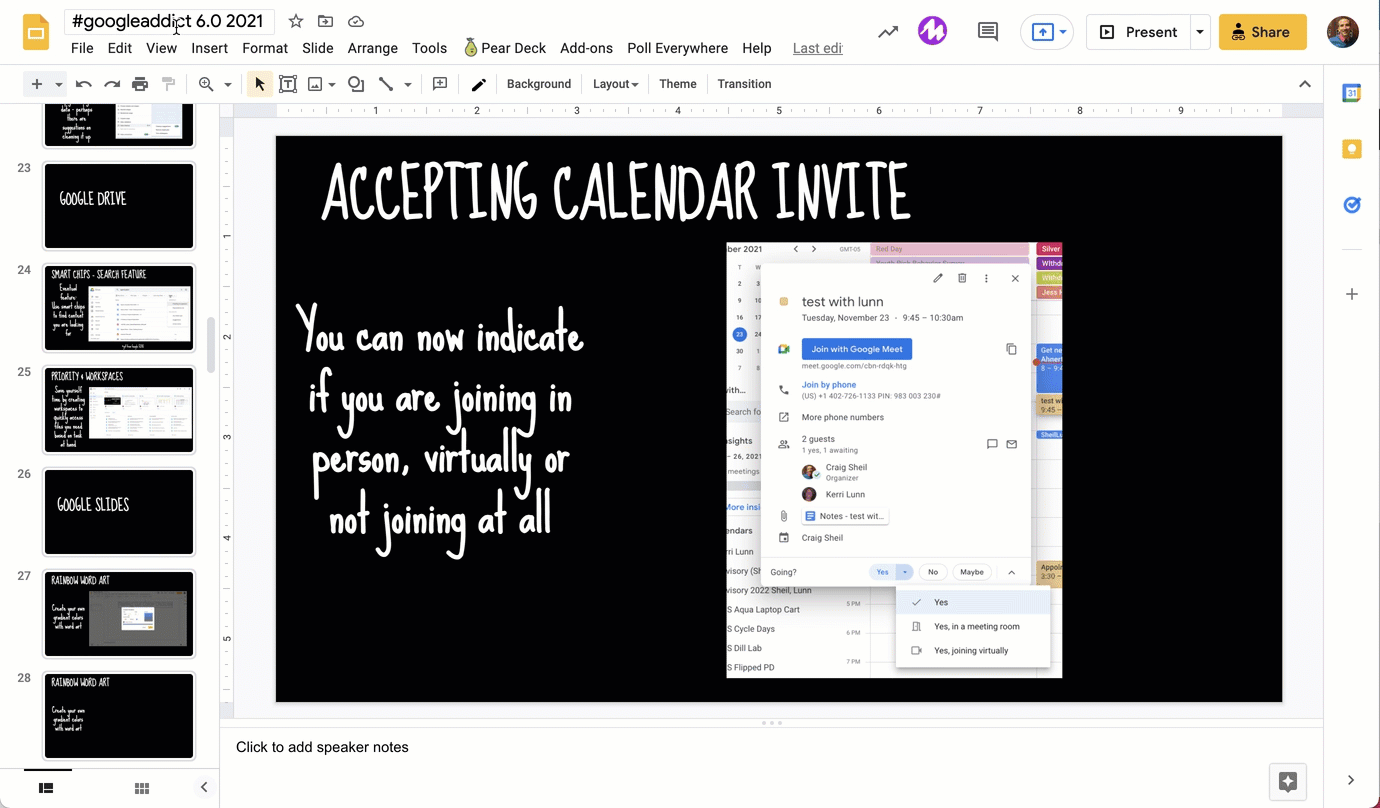
Task: Click the Share button
Action: coord(1263,32)
